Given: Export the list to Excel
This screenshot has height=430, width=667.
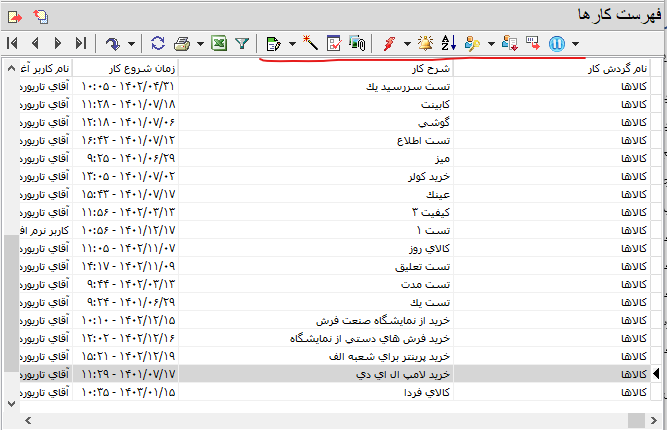Looking at the screenshot, I should click(x=219, y=43).
